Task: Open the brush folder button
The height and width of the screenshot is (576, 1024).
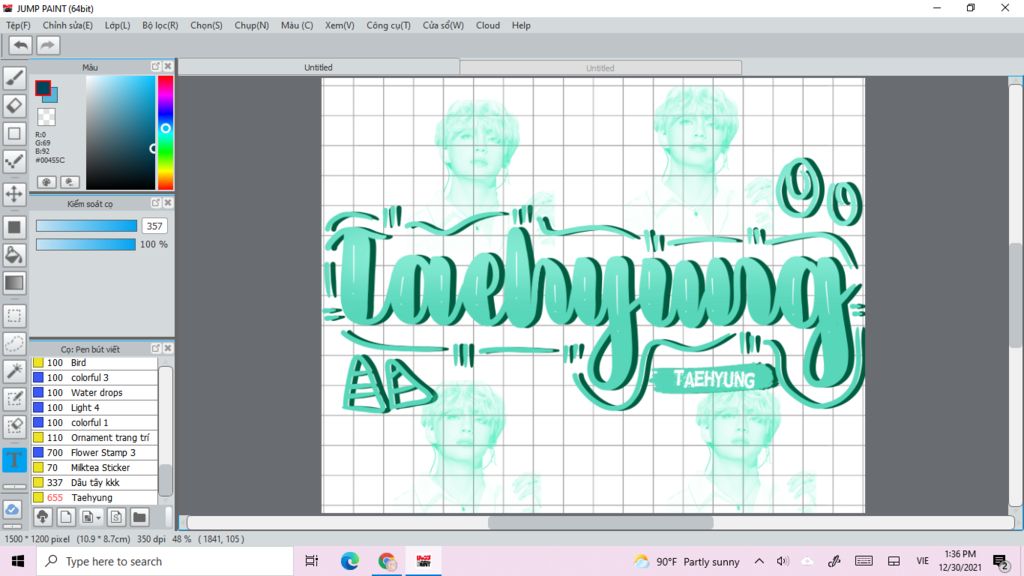Action: click(x=139, y=517)
